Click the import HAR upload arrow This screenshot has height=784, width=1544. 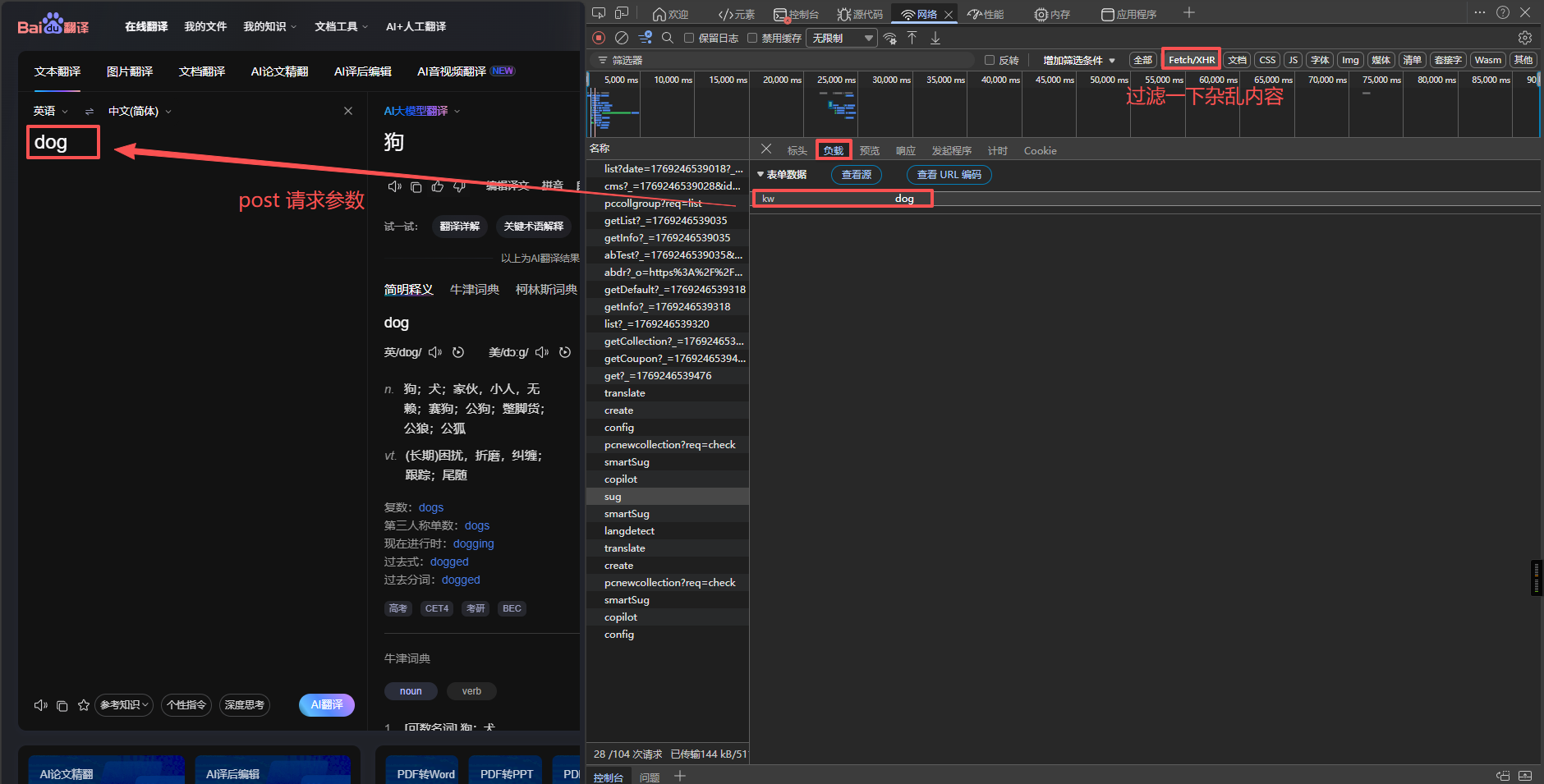(912, 38)
